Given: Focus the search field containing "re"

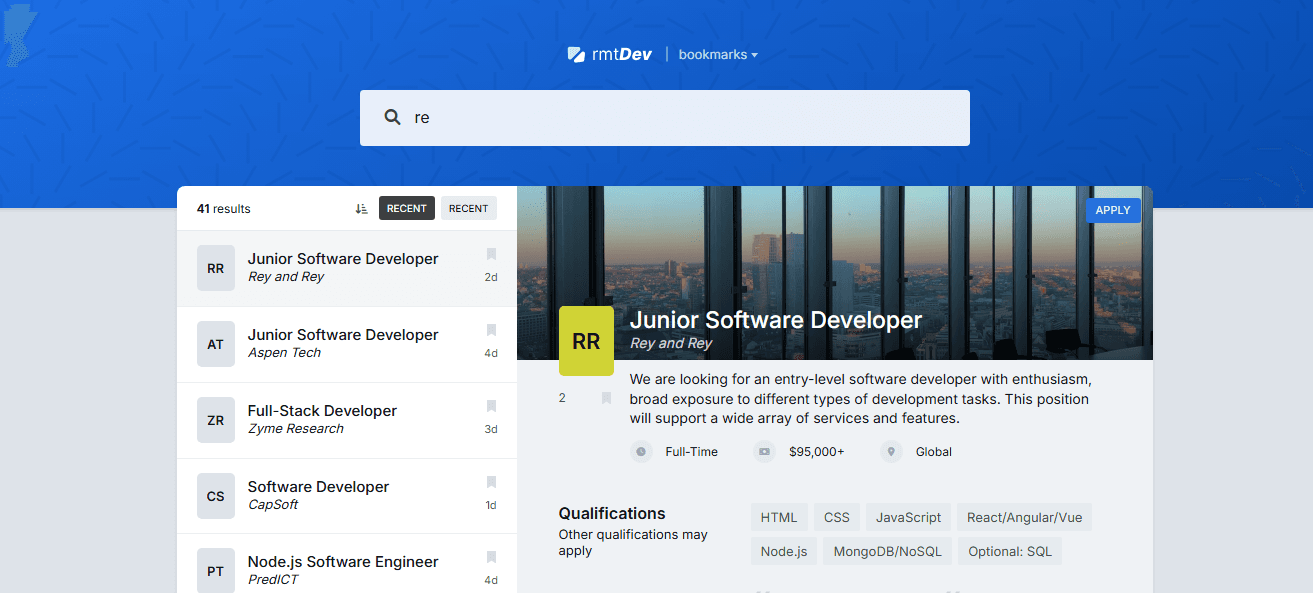Looking at the screenshot, I should (x=665, y=118).
